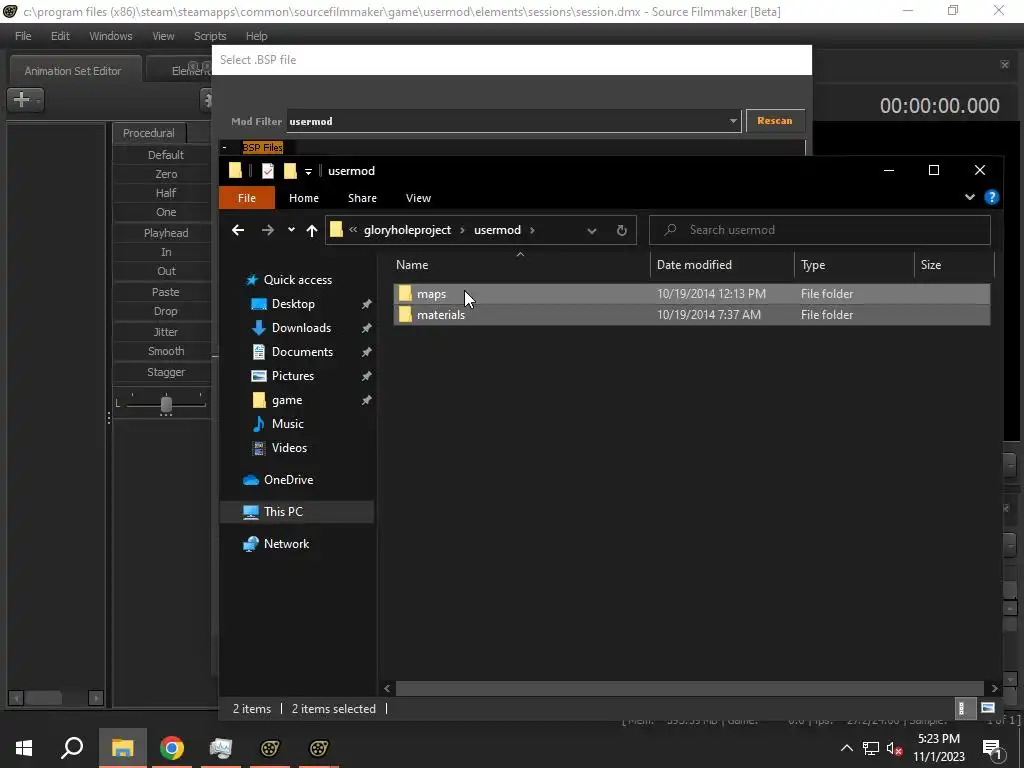Open taskbar search magnifier
1024x768 pixels.
tap(72, 748)
